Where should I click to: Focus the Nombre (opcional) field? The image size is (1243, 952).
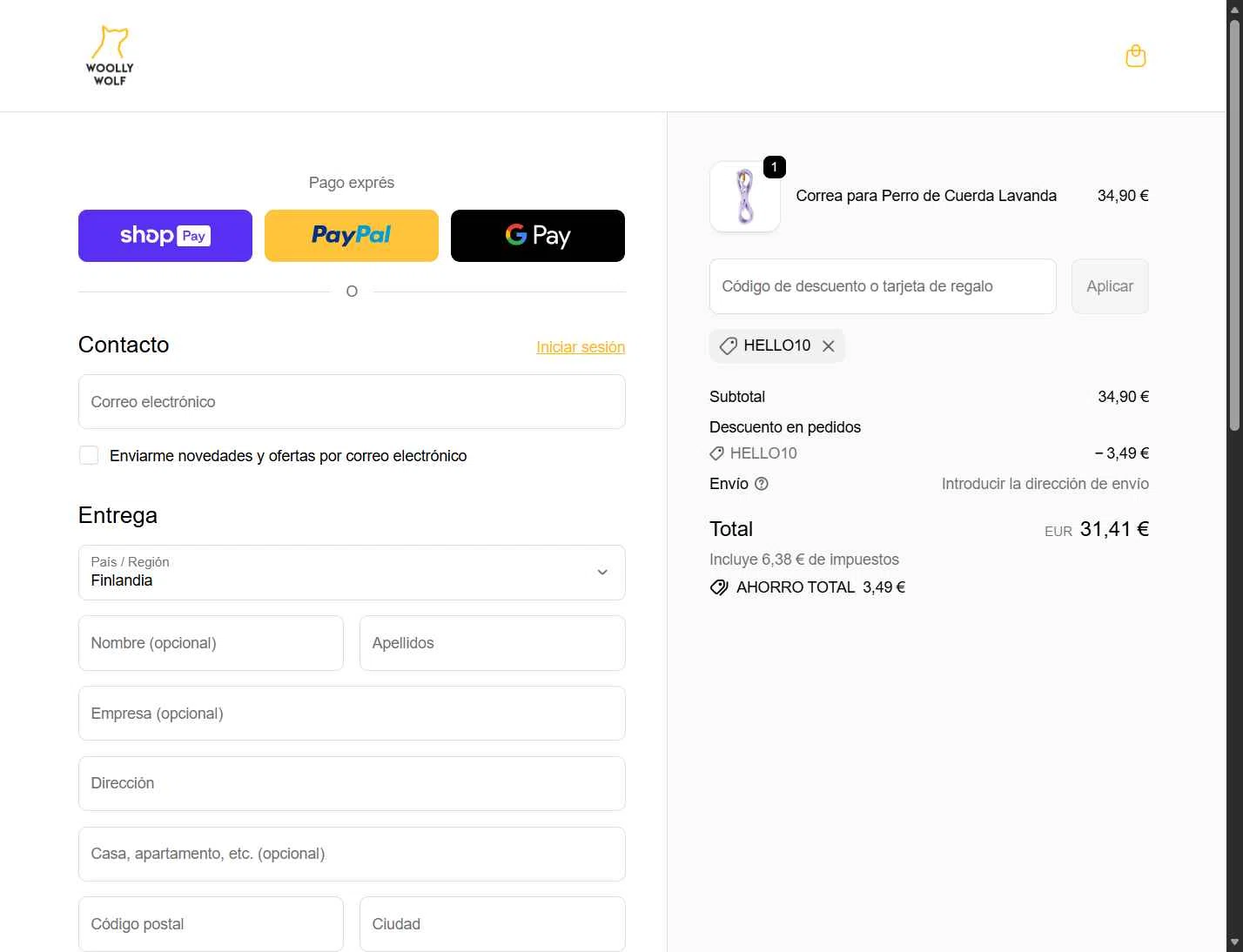click(211, 643)
